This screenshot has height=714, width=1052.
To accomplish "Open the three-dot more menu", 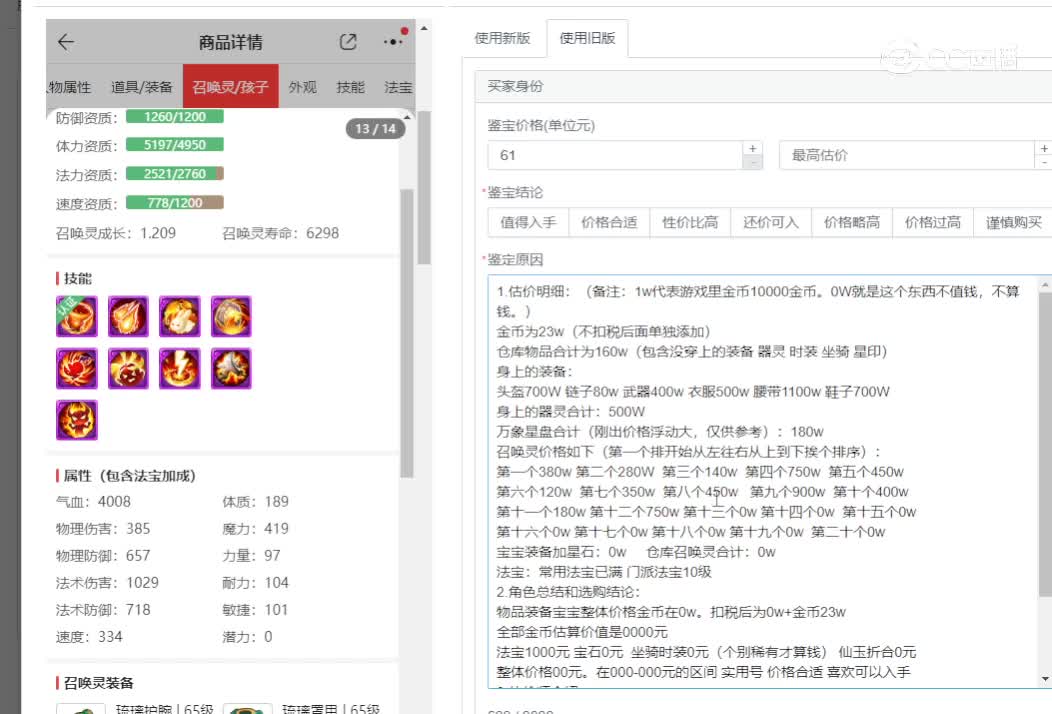I will click(x=394, y=42).
